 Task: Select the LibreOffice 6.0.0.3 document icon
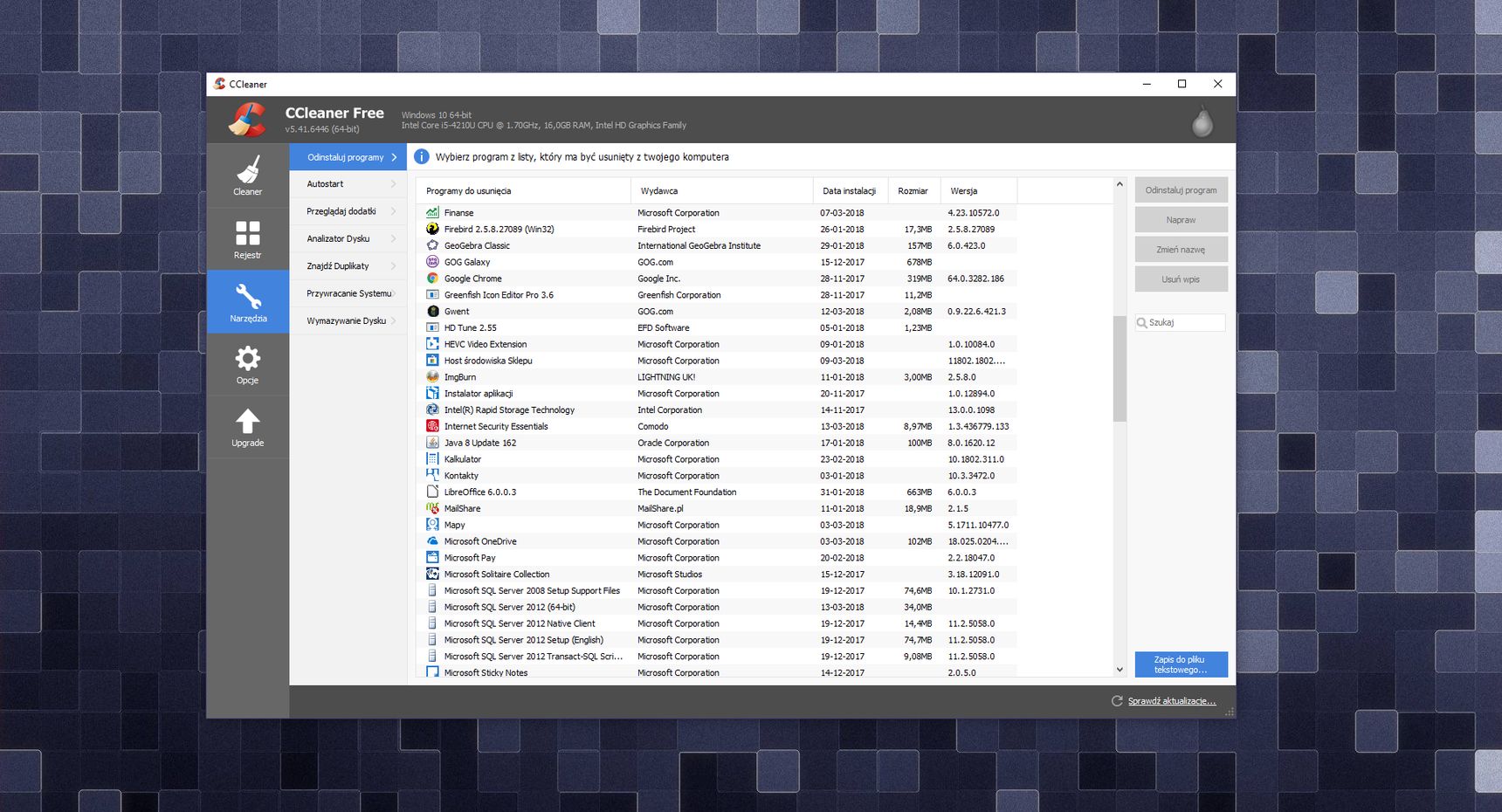point(432,492)
